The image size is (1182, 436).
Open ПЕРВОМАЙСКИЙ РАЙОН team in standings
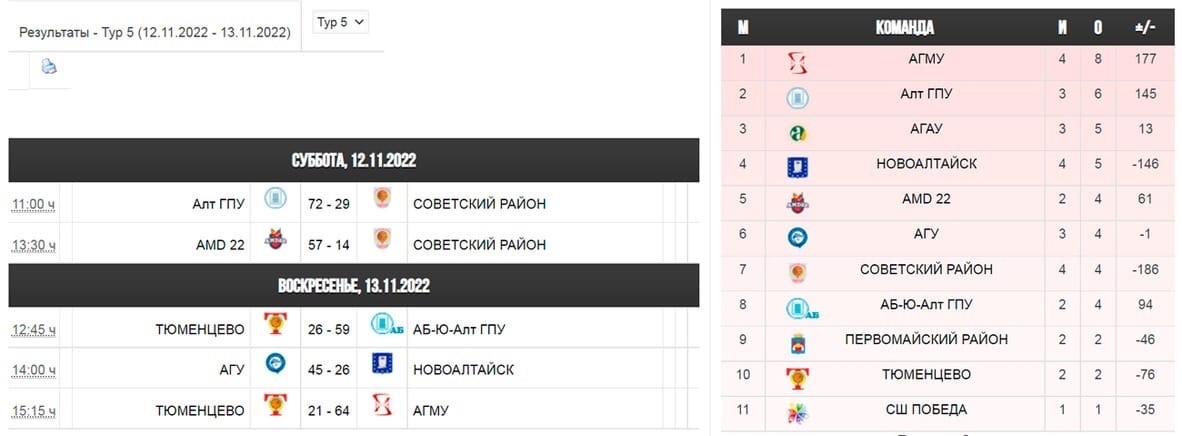click(926, 339)
